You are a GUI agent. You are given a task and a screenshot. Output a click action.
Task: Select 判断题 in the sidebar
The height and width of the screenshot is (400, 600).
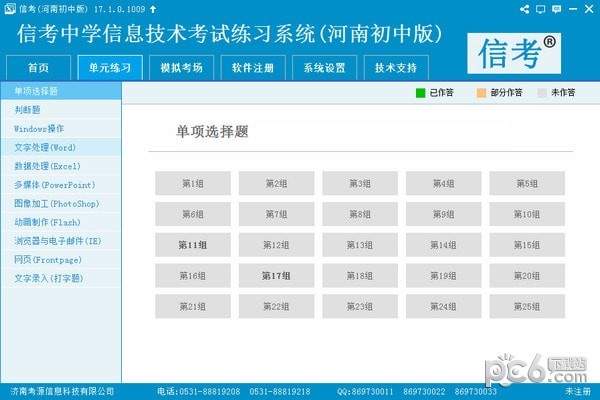click(28, 110)
